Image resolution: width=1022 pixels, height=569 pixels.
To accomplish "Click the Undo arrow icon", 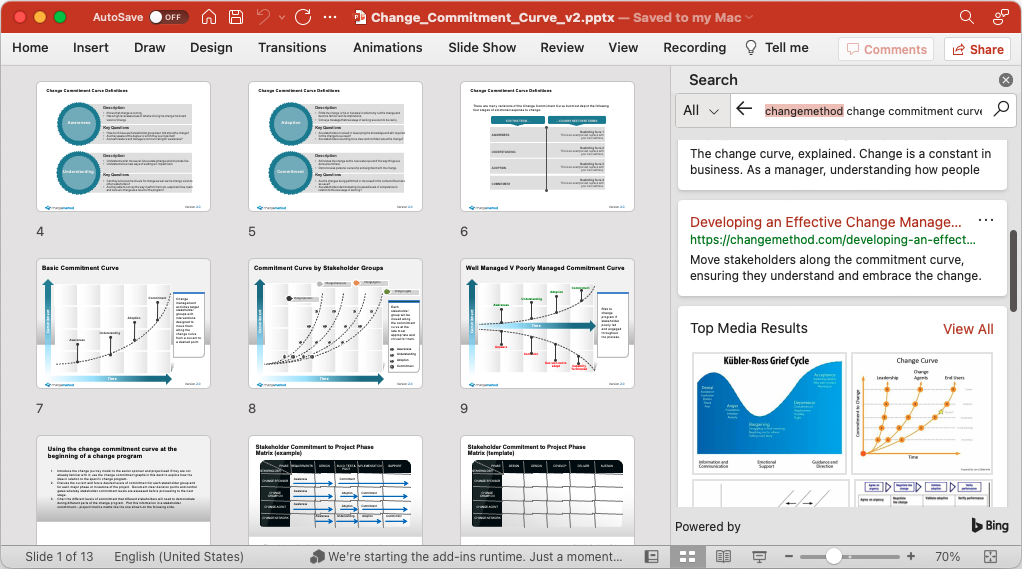I will (x=263, y=17).
